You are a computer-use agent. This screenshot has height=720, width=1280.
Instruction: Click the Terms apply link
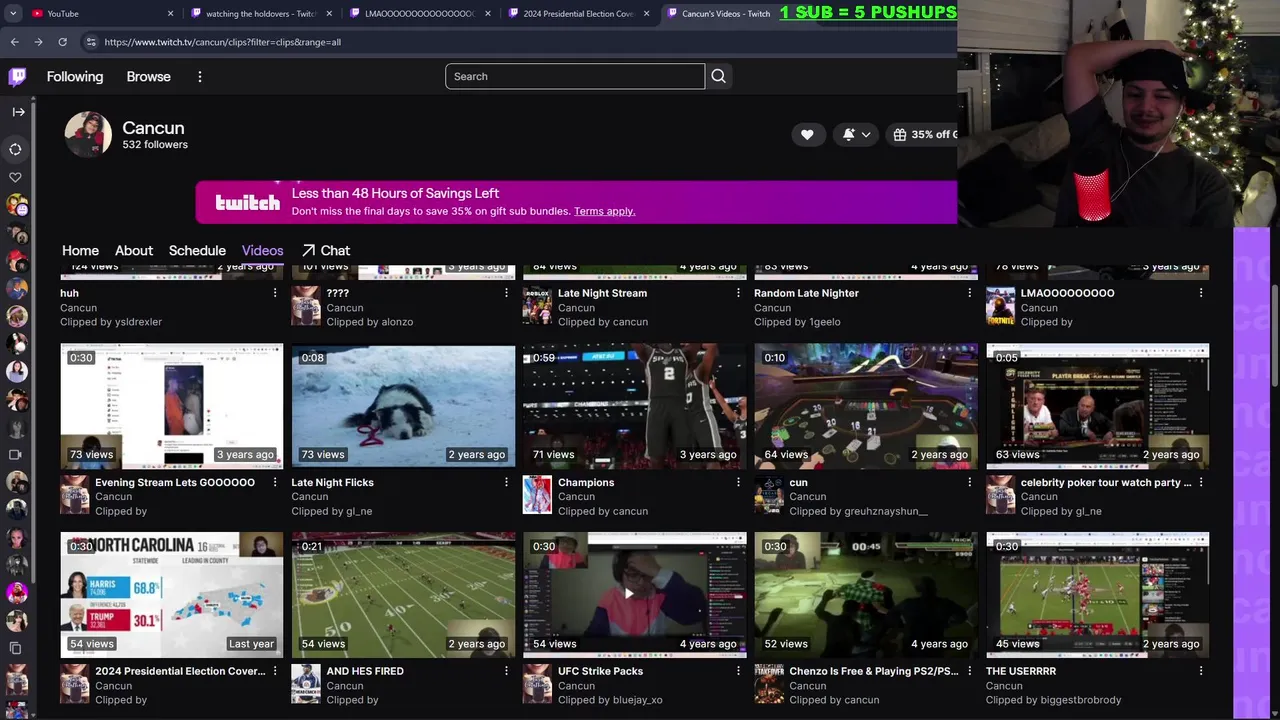point(604,211)
